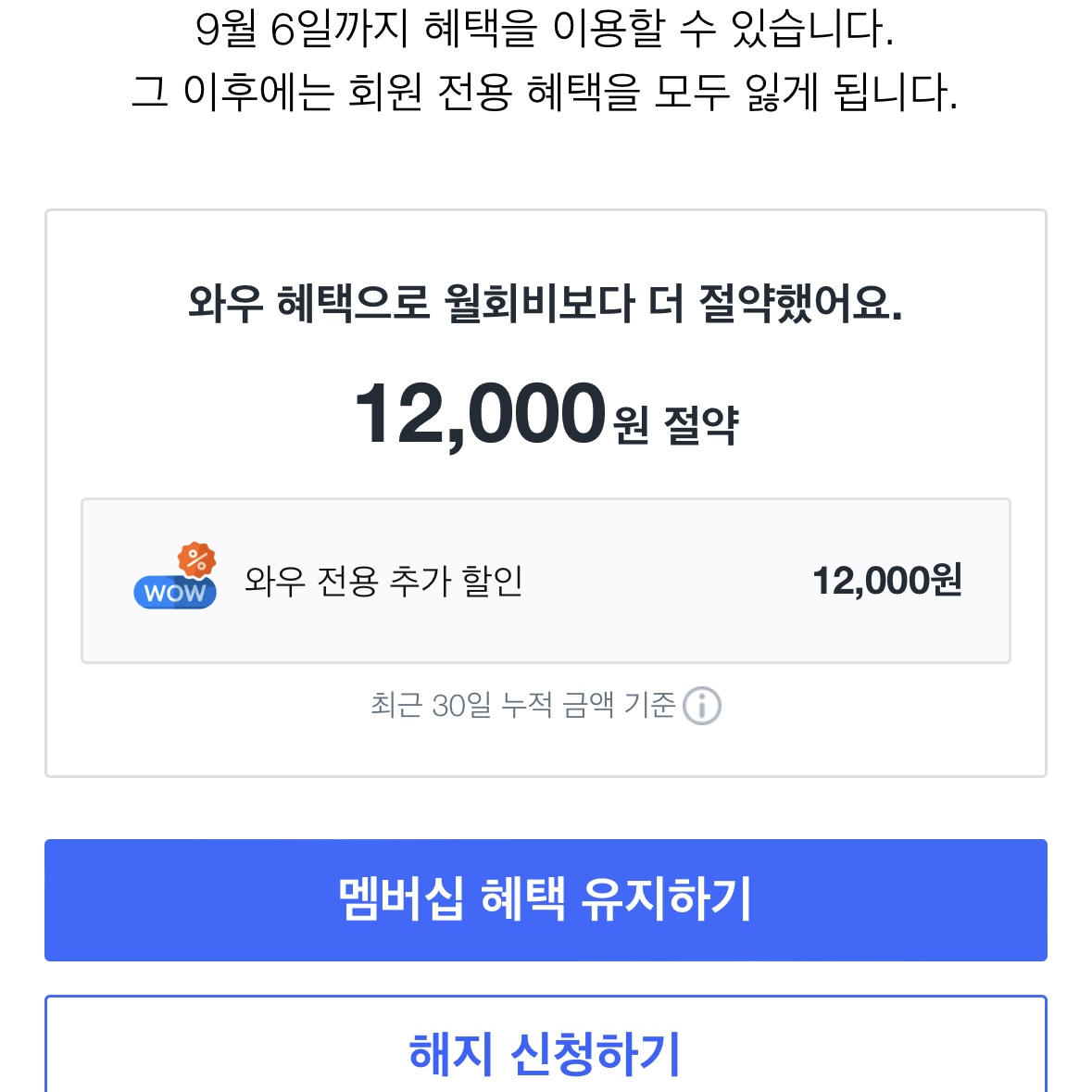Click the 12,000원 discount amount
The height and width of the screenshot is (1092, 1092).
click(x=890, y=579)
